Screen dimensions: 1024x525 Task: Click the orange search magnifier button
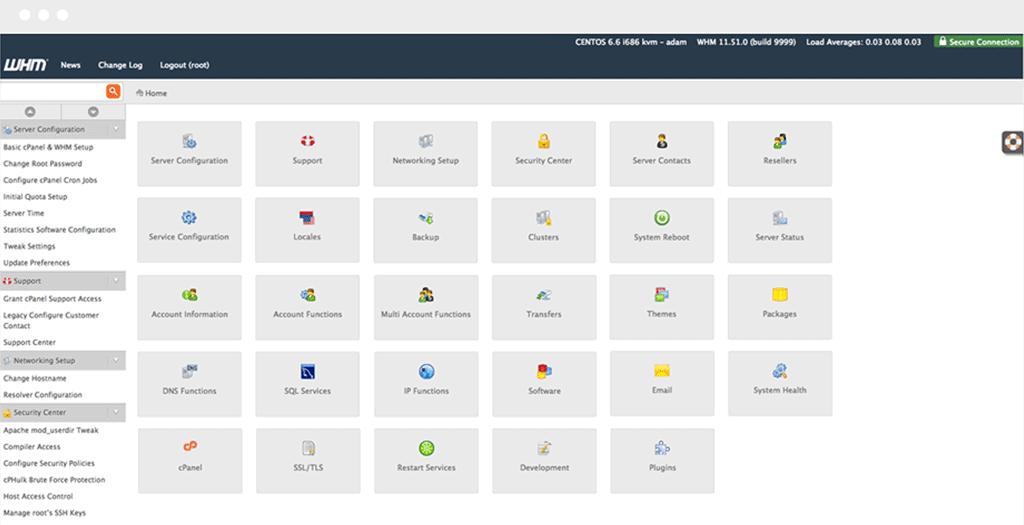[x=113, y=92]
